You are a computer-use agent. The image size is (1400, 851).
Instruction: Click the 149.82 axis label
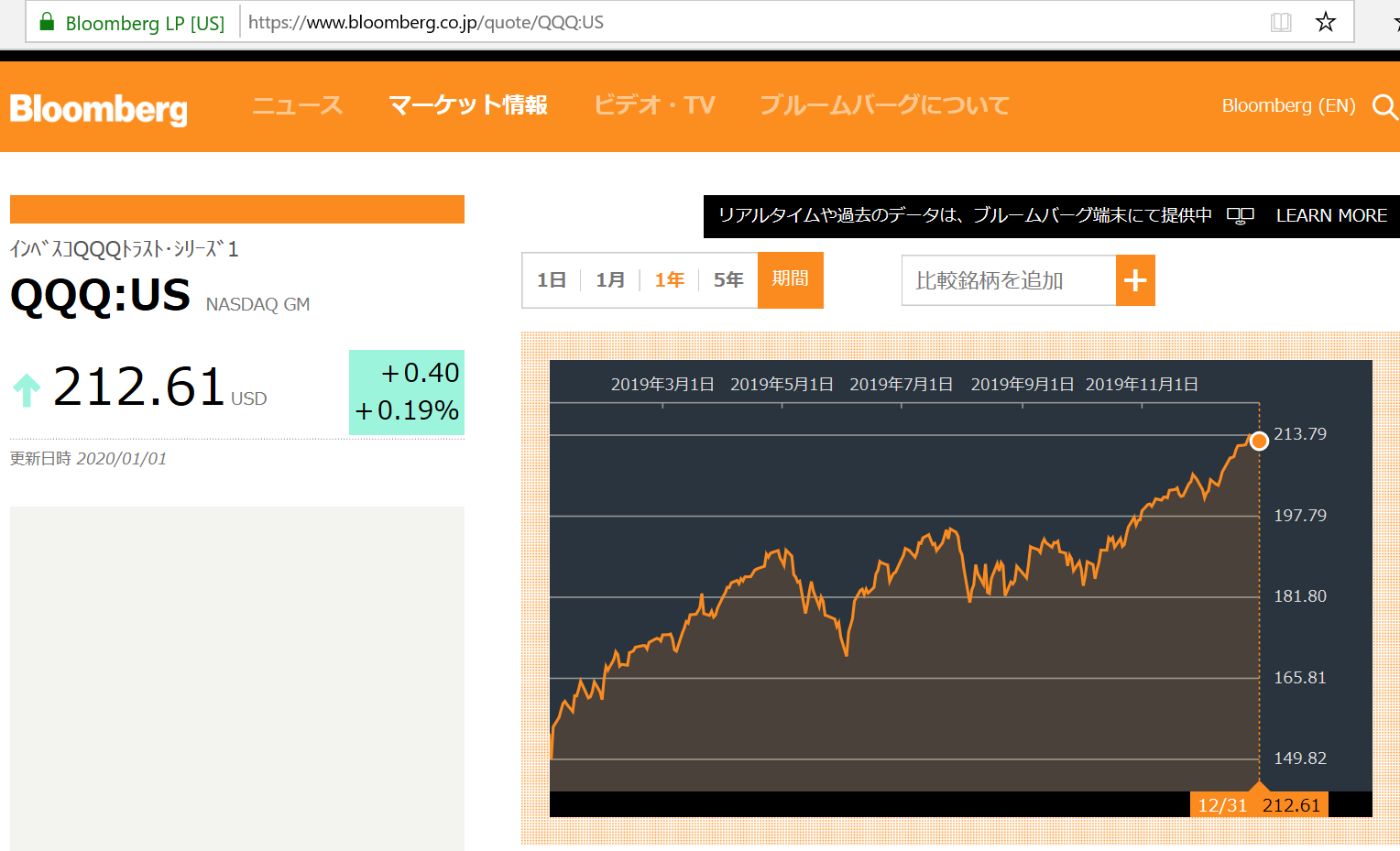click(1300, 758)
